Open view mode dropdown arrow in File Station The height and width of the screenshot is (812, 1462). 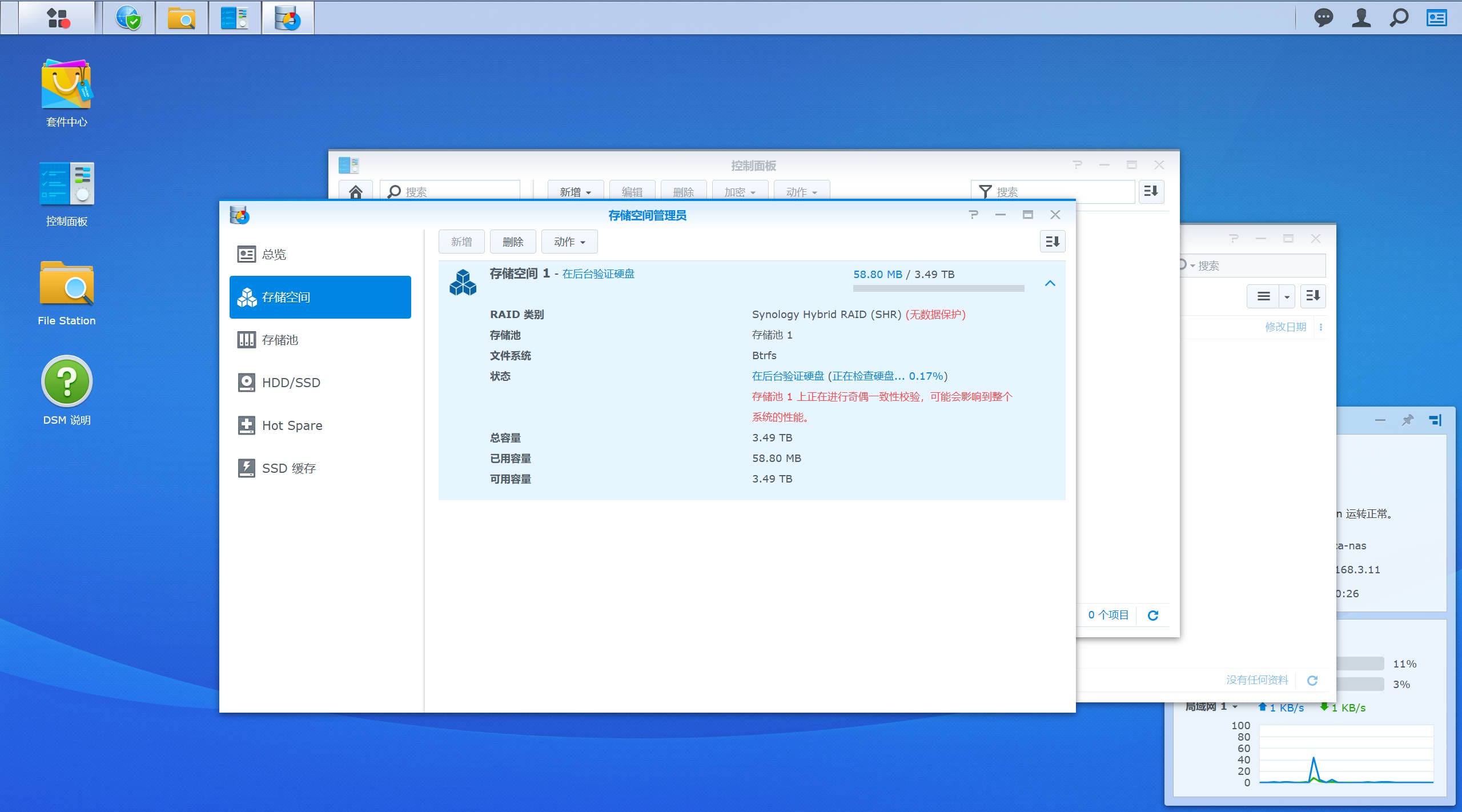coord(1287,296)
